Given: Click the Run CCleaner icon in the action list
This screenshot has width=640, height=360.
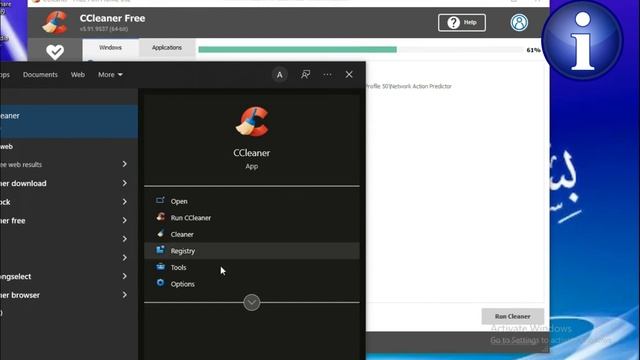Looking at the screenshot, I should (160, 217).
